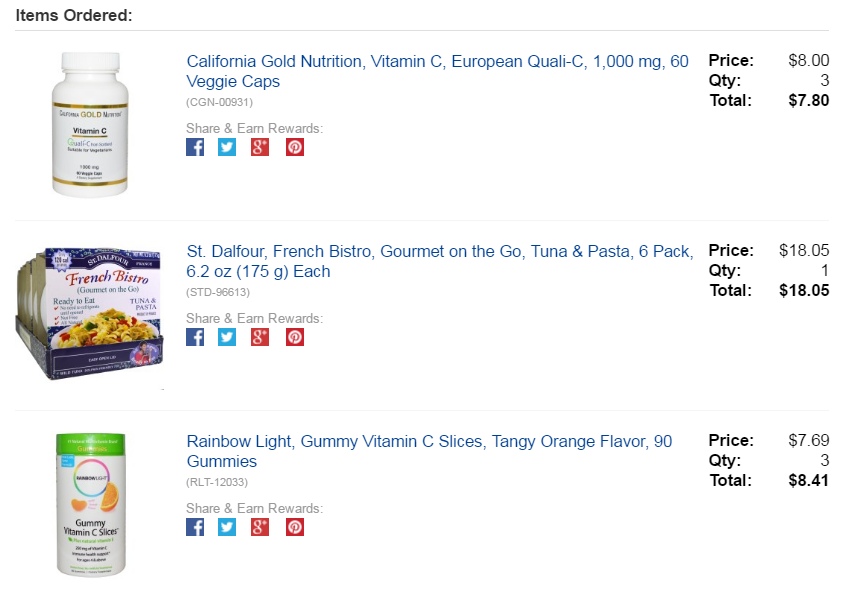The width and height of the screenshot is (861, 595).
Task: Share St. Dalfour Tuna & Pasta on Facebook
Action: (195, 337)
